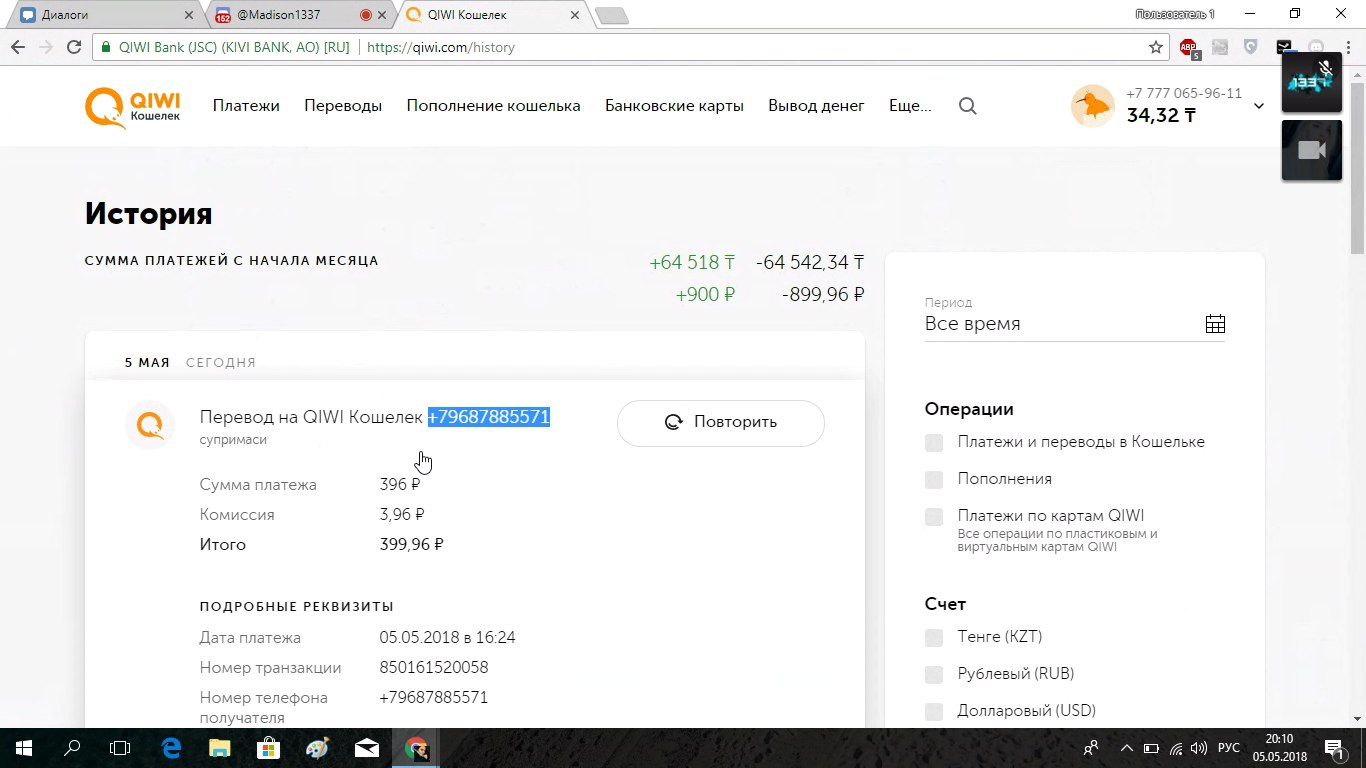Open the calendar icon in Период field
Image resolution: width=1366 pixels, height=768 pixels.
(x=1215, y=324)
